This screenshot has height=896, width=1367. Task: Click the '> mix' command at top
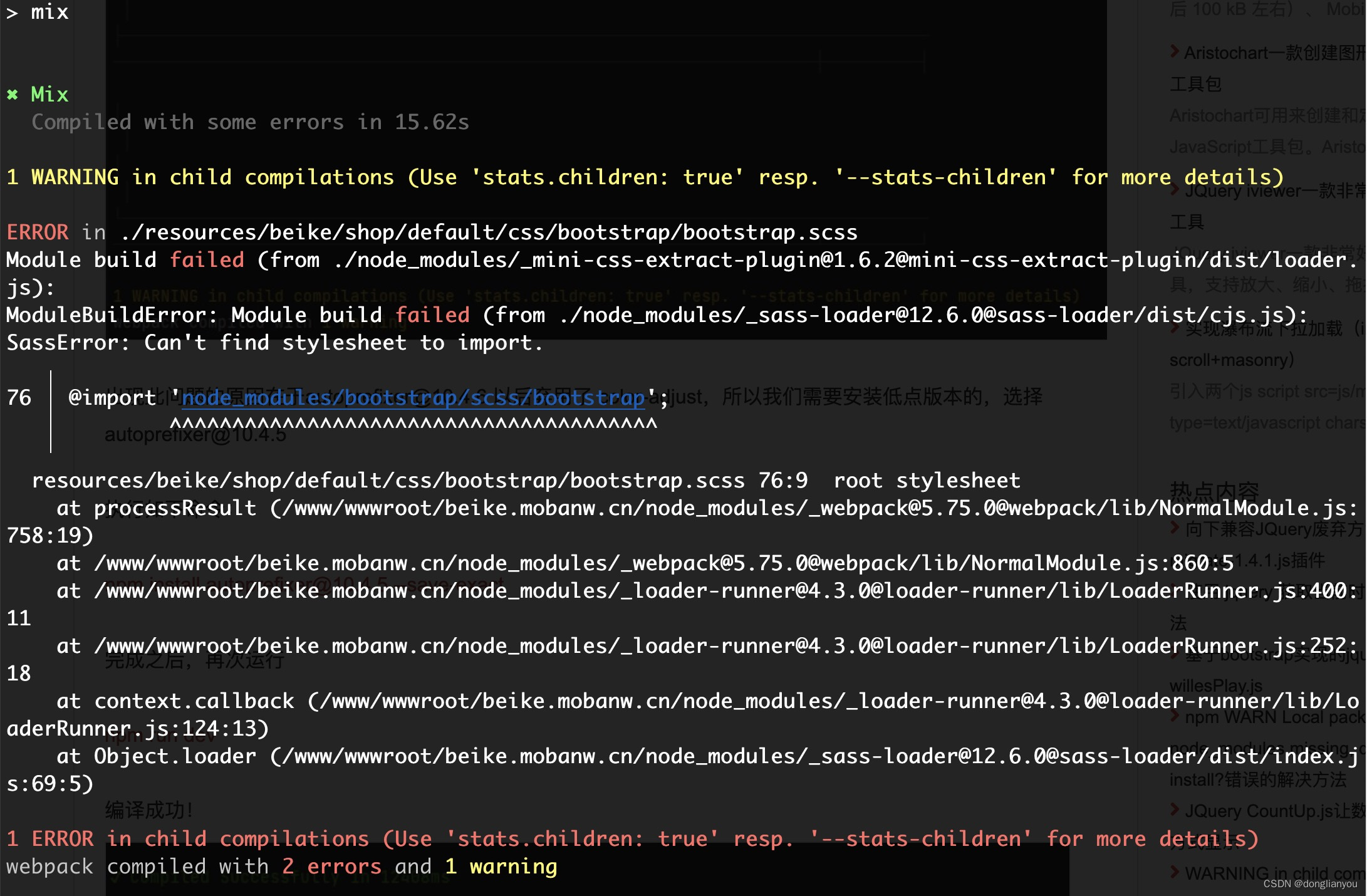(38, 12)
